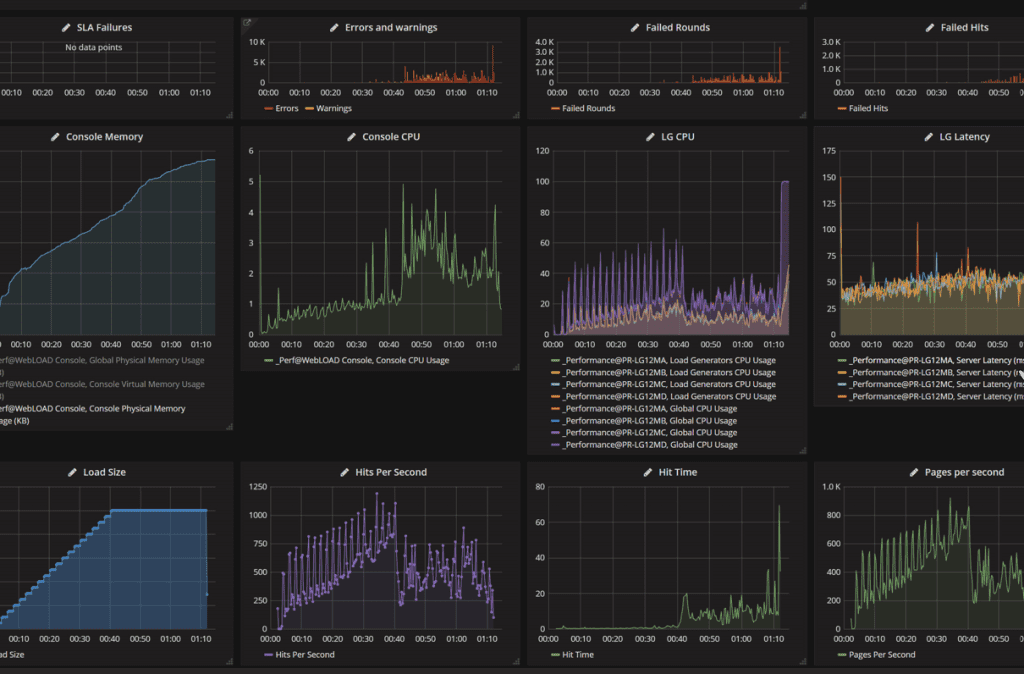This screenshot has height=674, width=1024.
Task: Click the PR-LG12MA Load Generators CPU Usage legend label
Action: tap(668, 360)
